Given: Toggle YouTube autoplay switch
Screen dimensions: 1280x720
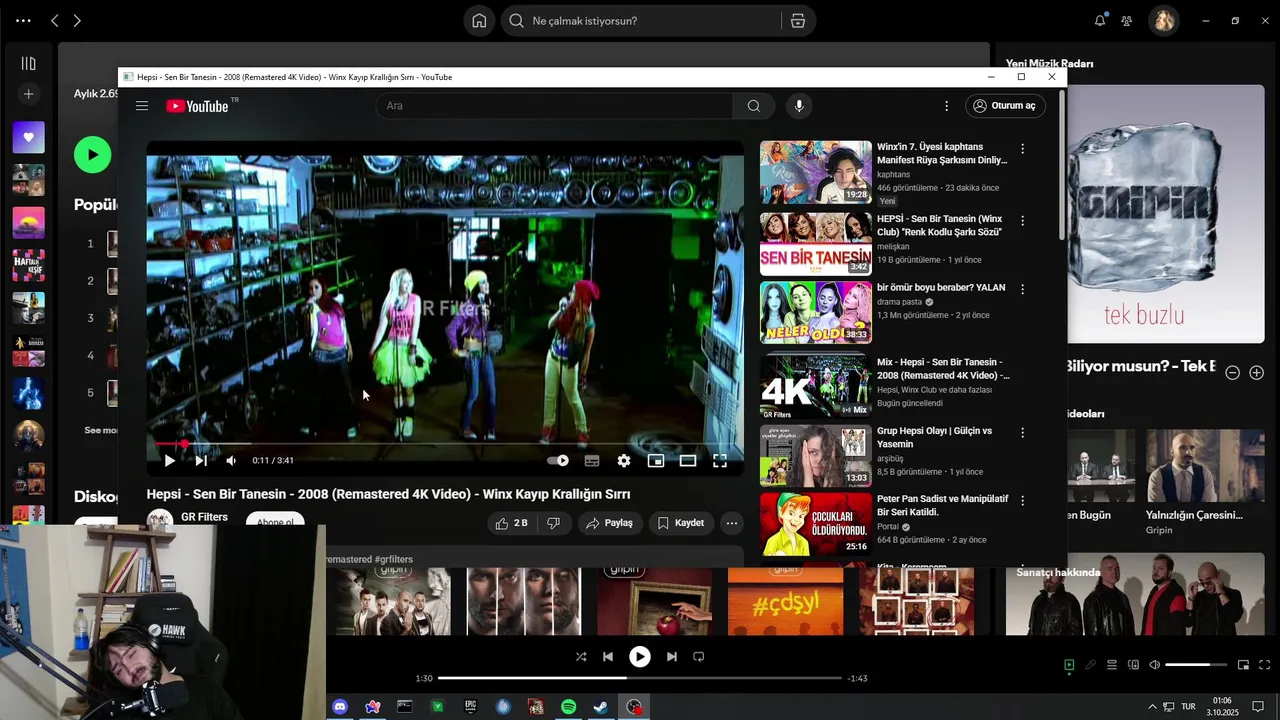Looking at the screenshot, I should (x=558, y=461).
